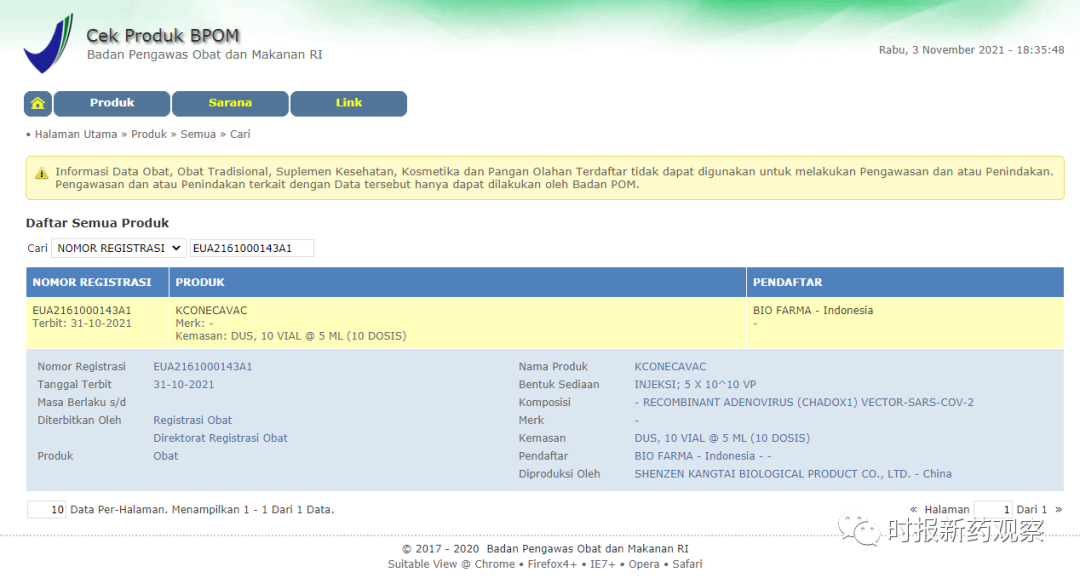Open the Sarana menu
This screenshot has height=578, width=1080.
tap(230, 103)
